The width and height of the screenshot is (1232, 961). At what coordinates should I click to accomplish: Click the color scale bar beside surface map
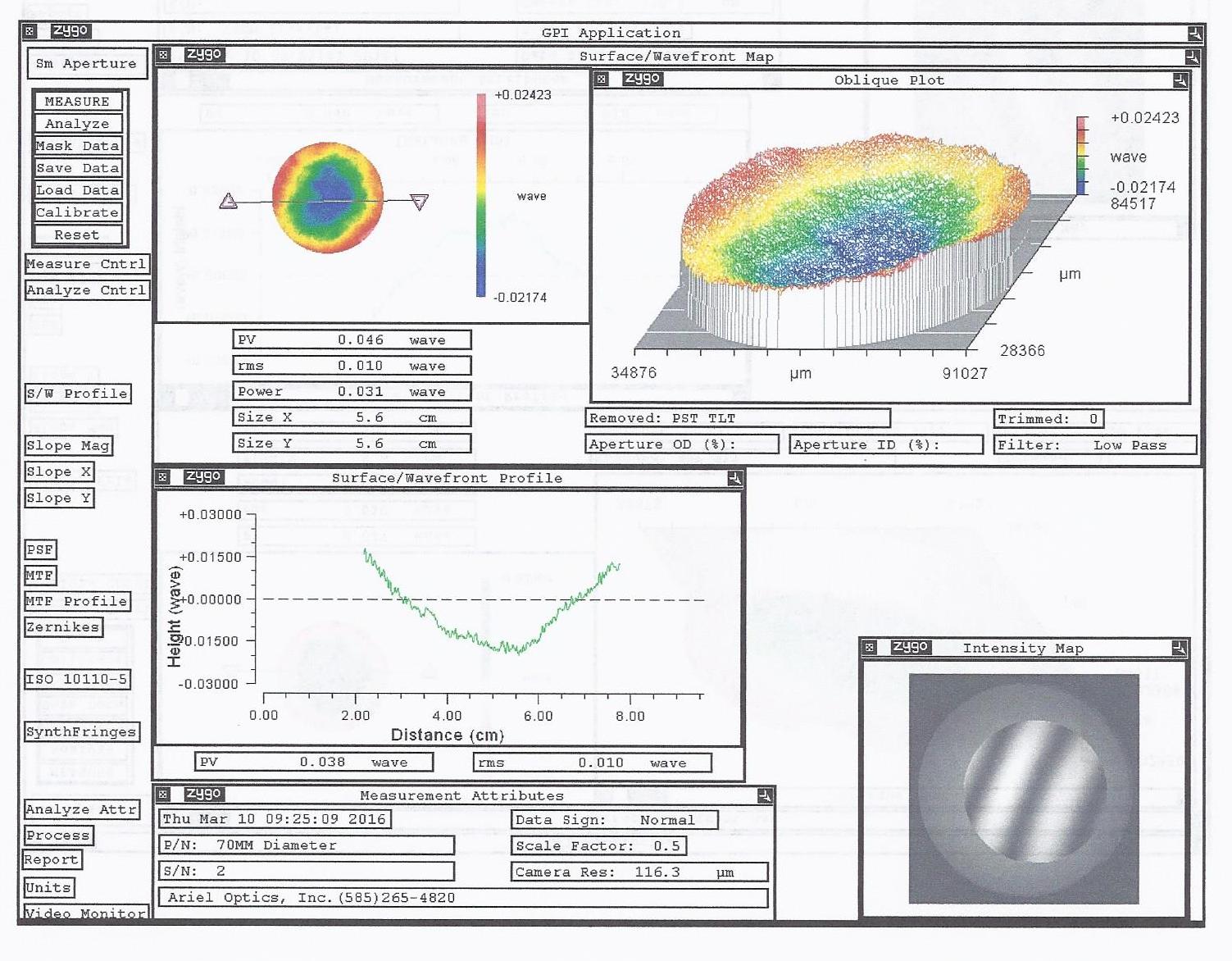(x=481, y=195)
